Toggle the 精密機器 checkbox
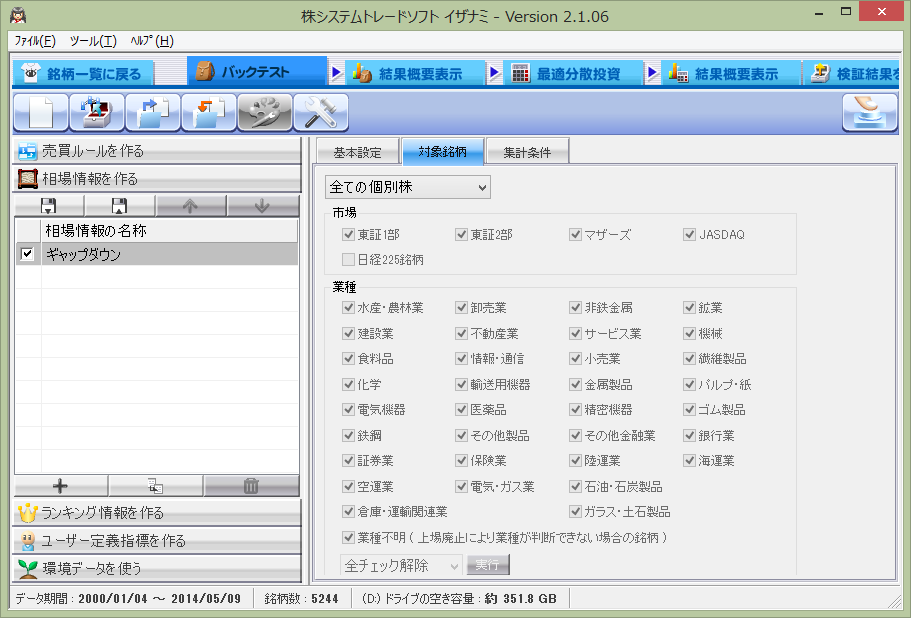 click(x=575, y=409)
